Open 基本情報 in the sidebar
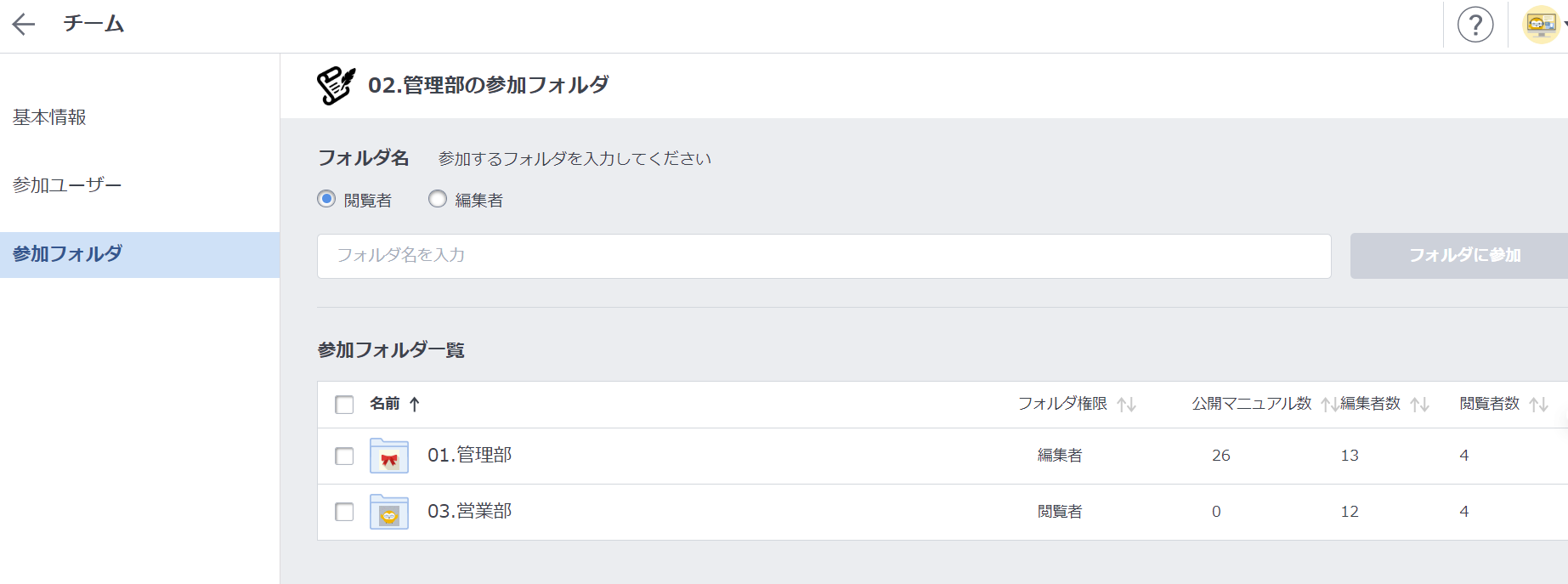 [x=50, y=117]
